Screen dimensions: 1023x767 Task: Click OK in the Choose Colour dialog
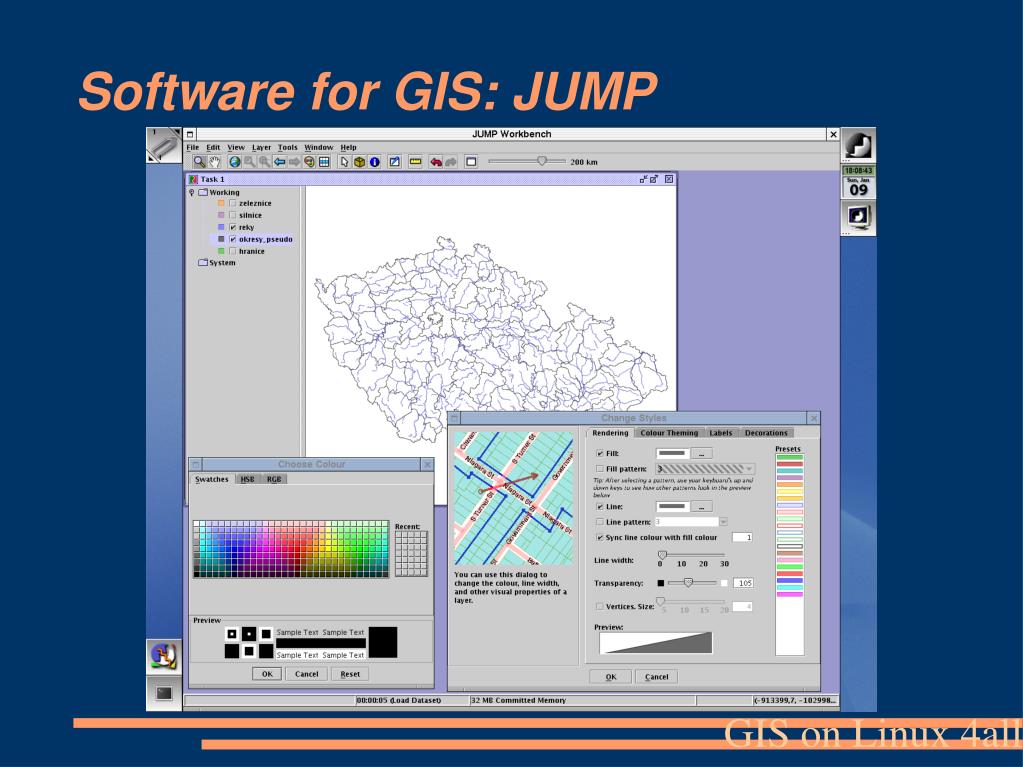click(x=267, y=674)
